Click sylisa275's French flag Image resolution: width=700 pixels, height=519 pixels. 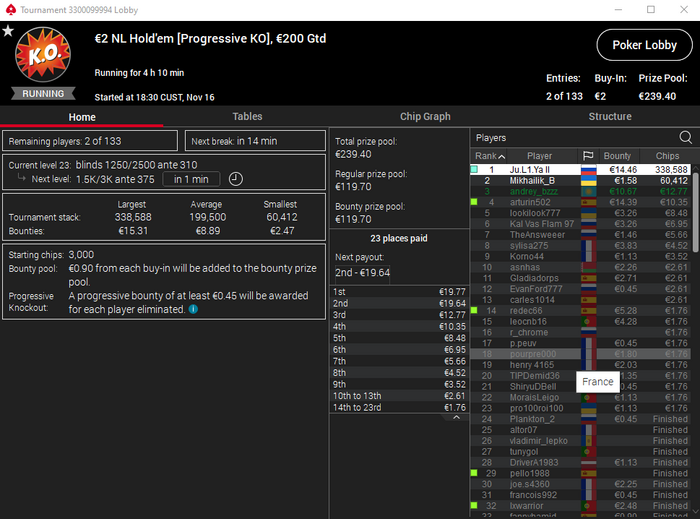588,246
